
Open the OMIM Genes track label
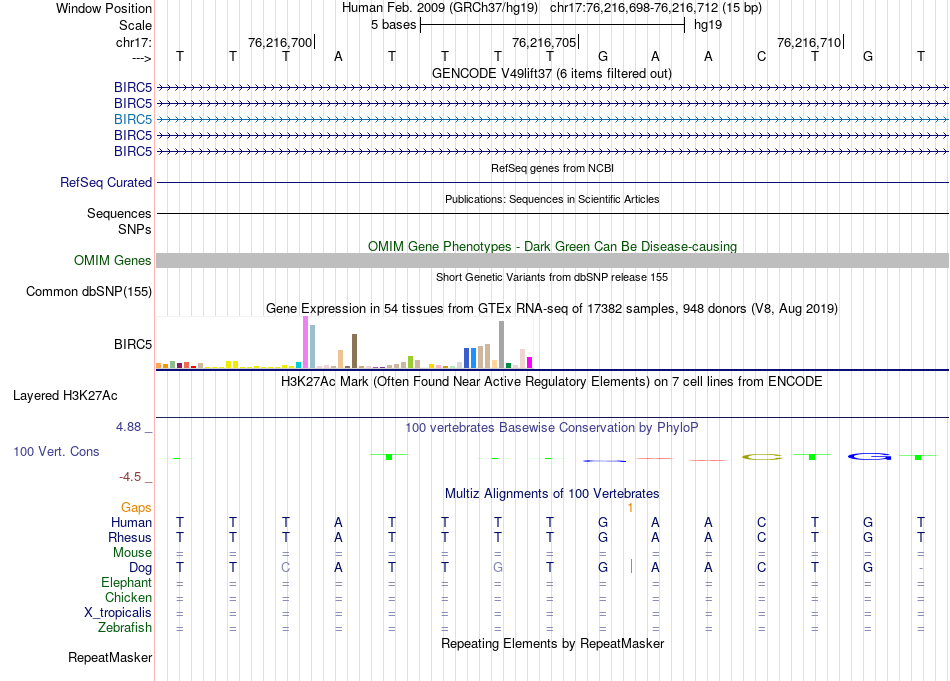(x=112, y=261)
